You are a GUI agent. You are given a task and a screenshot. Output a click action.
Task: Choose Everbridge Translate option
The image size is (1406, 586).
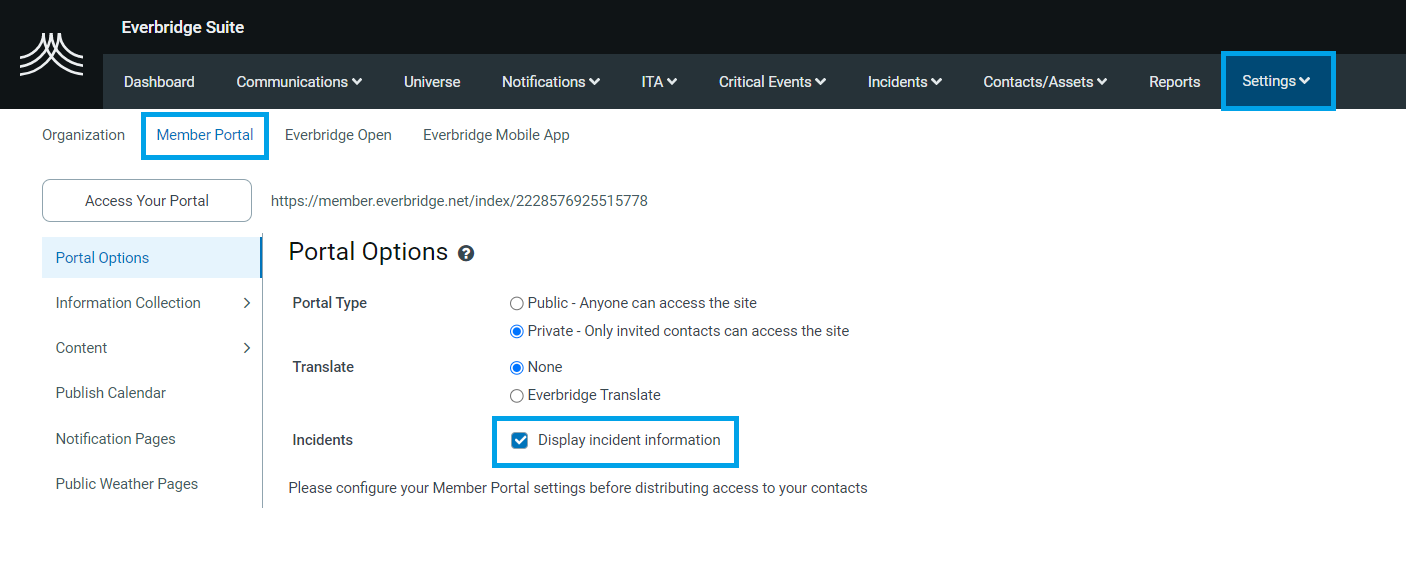(517, 395)
